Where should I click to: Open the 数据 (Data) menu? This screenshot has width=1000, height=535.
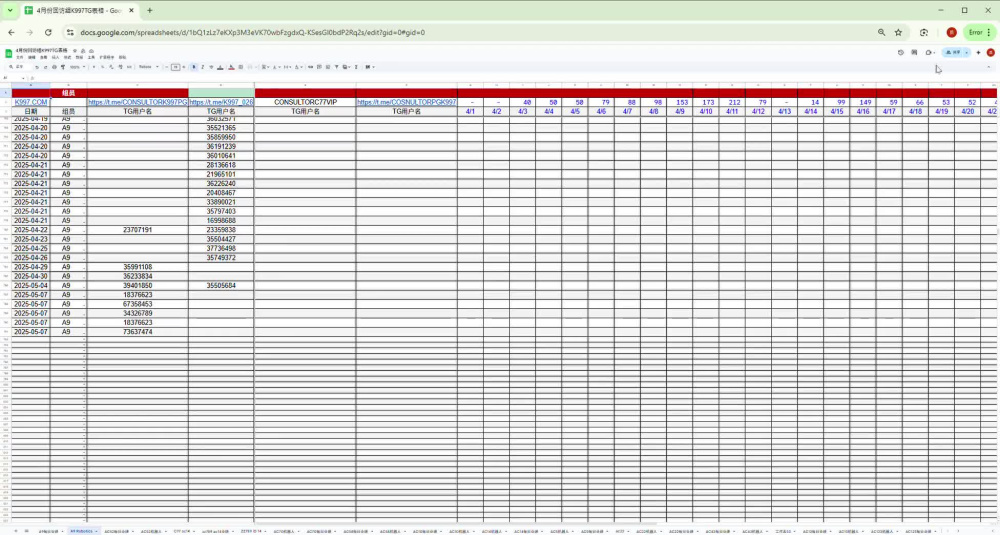click(78, 57)
